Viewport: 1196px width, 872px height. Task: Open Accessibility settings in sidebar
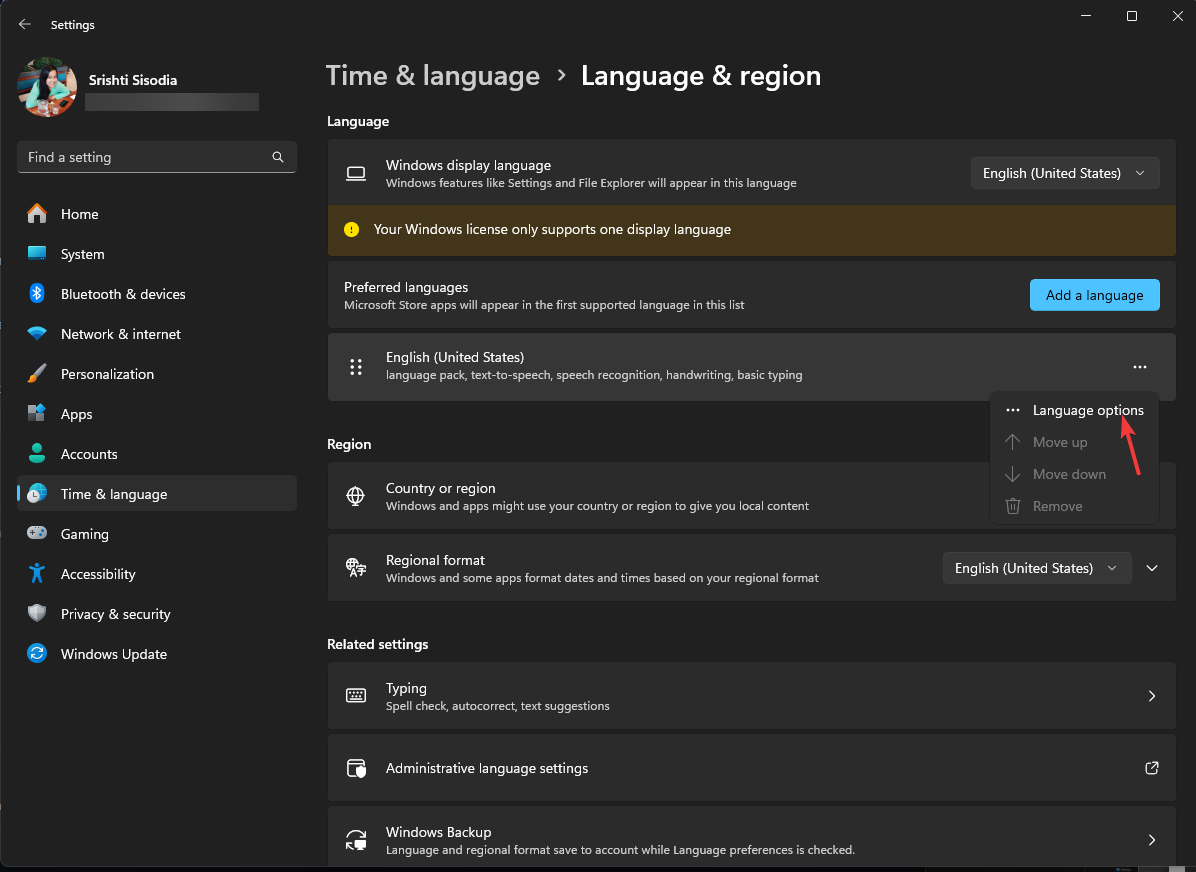(x=97, y=574)
